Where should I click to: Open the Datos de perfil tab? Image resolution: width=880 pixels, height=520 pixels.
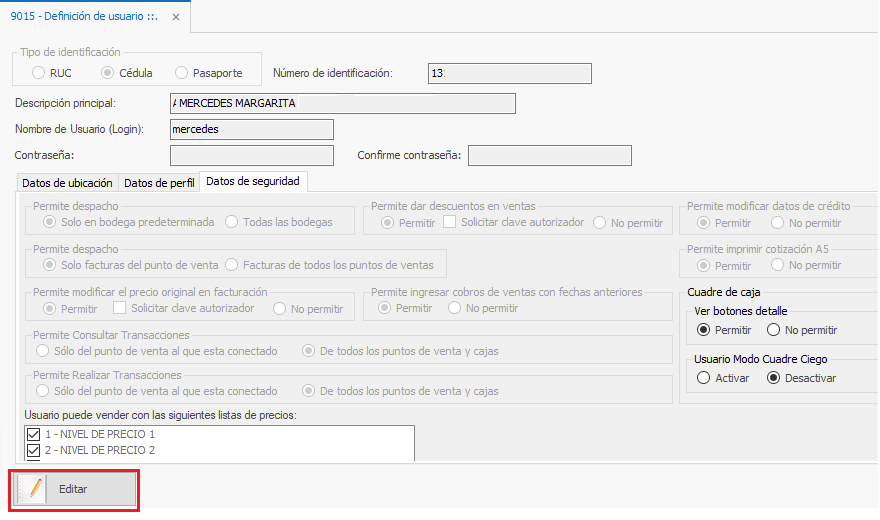(x=159, y=183)
